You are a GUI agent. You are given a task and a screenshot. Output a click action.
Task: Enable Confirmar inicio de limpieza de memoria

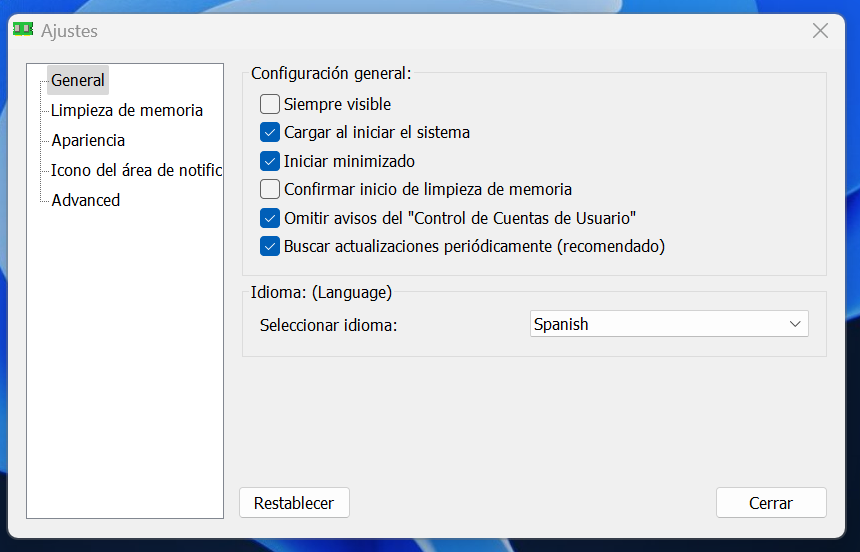point(269,189)
